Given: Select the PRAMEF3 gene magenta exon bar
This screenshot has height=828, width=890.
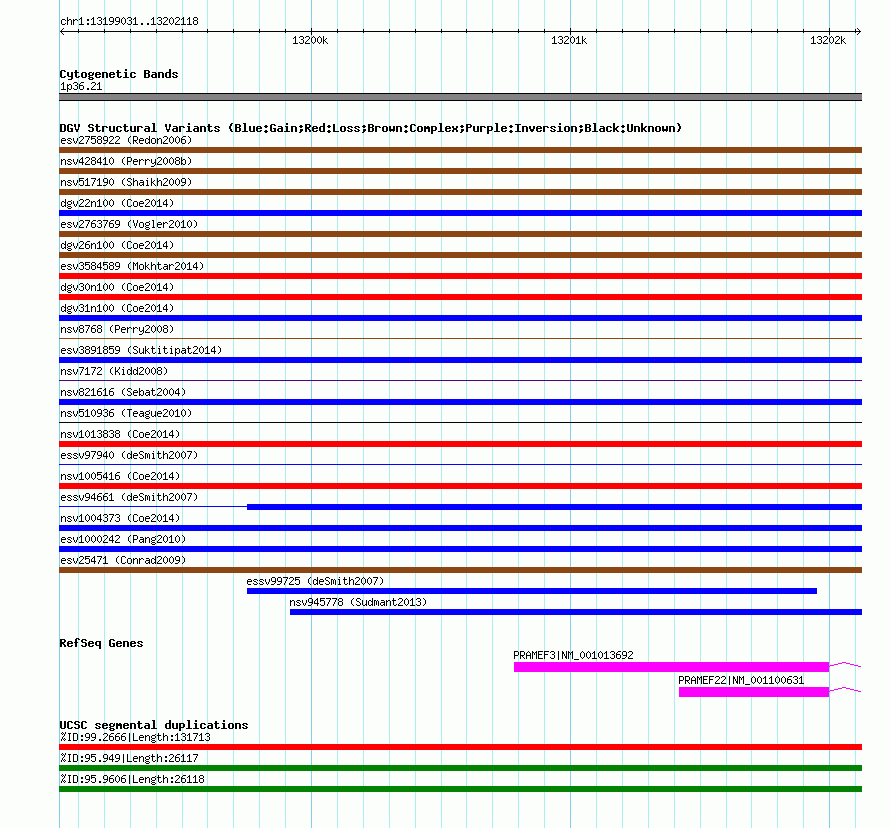Looking at the screenshot, I should tap(671, 667).
